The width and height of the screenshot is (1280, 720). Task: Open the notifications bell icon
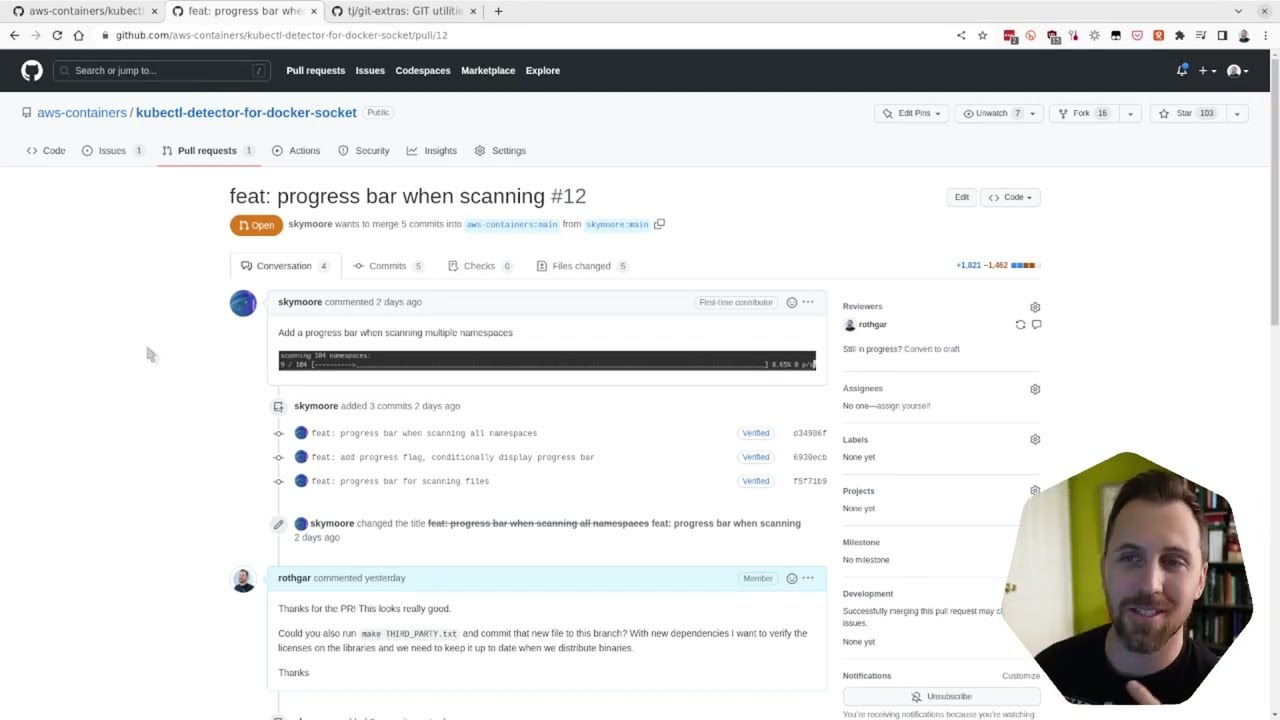(1182, 70)
